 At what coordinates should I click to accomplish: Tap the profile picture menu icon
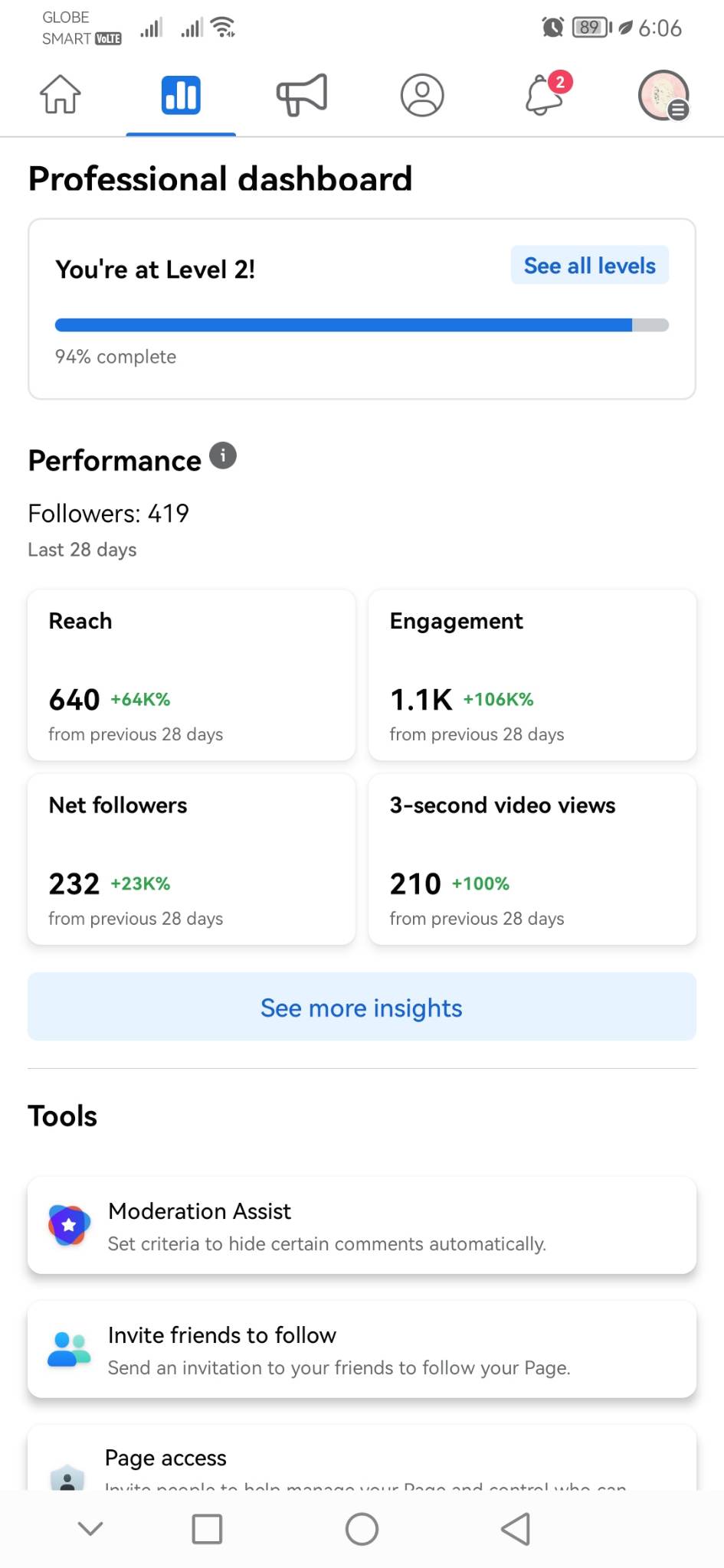(663, 95)
